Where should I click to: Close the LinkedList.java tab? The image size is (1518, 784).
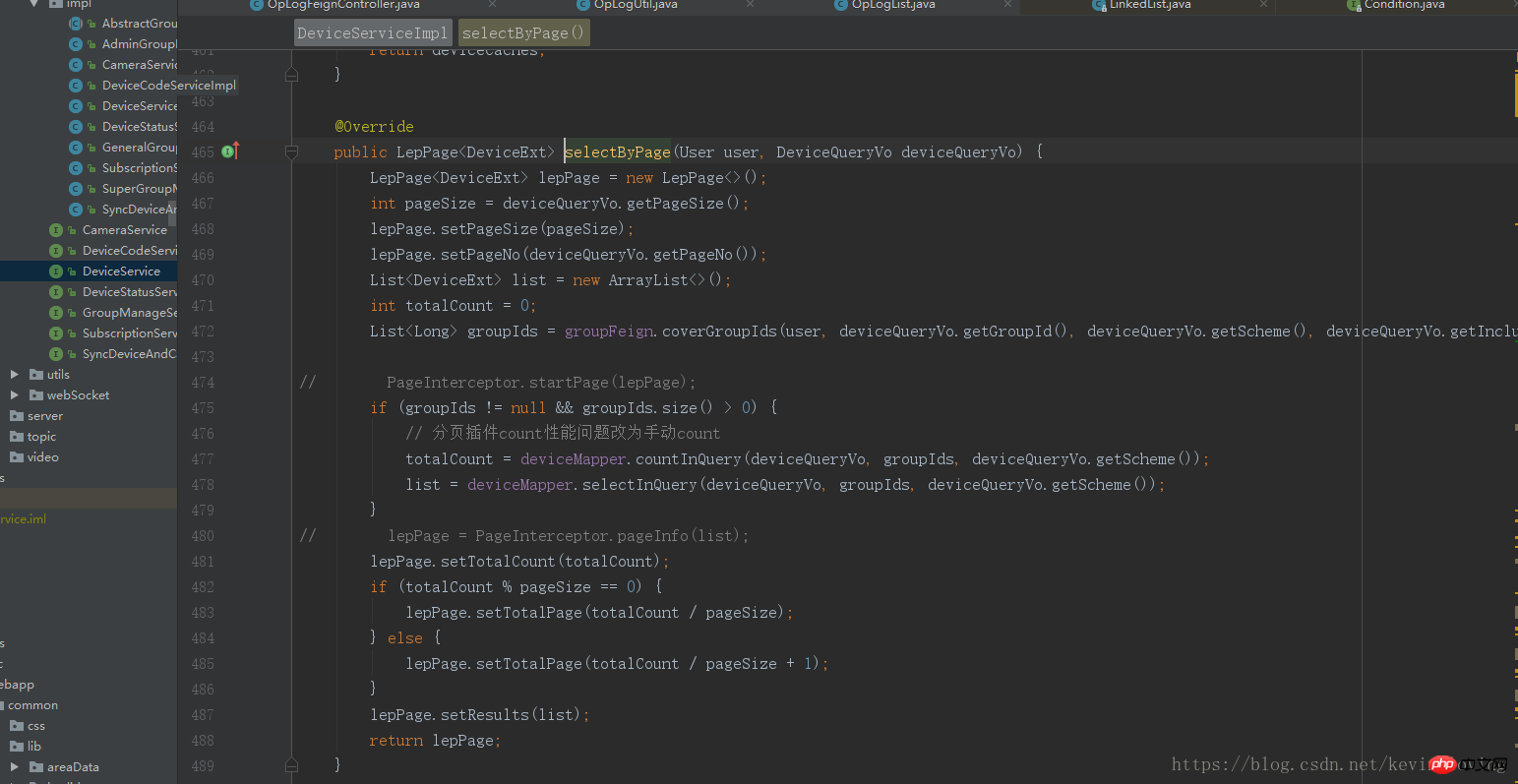(x=1263, y=4)
